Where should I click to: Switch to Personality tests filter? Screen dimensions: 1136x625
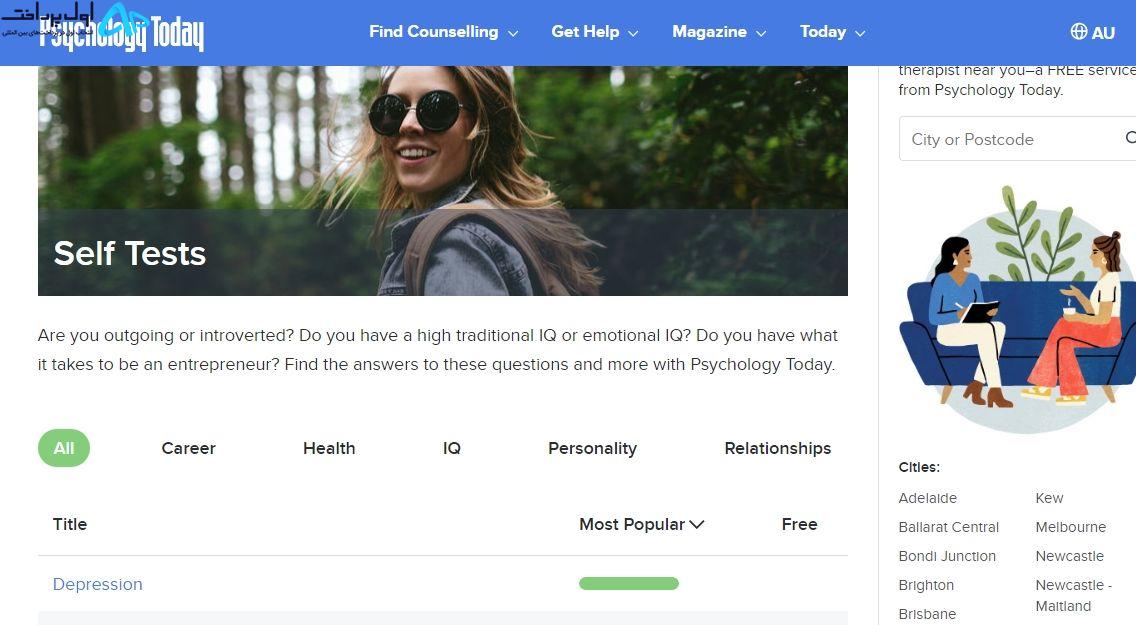(593, 448)
